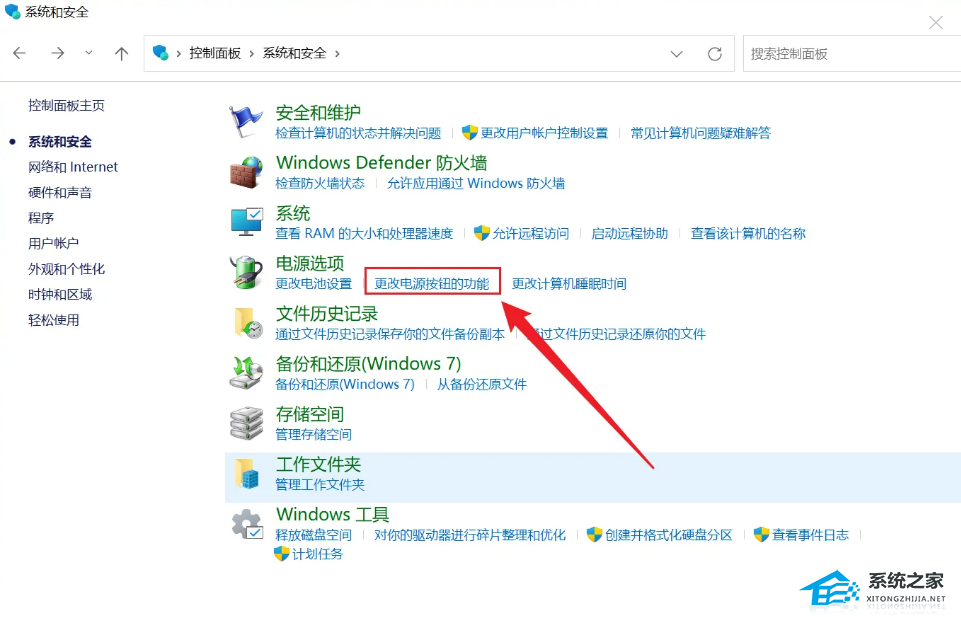Viewport: 961px width, 617px height.
Task: Click the 电源选项 battery icon
Action: [x=246, y=270]
